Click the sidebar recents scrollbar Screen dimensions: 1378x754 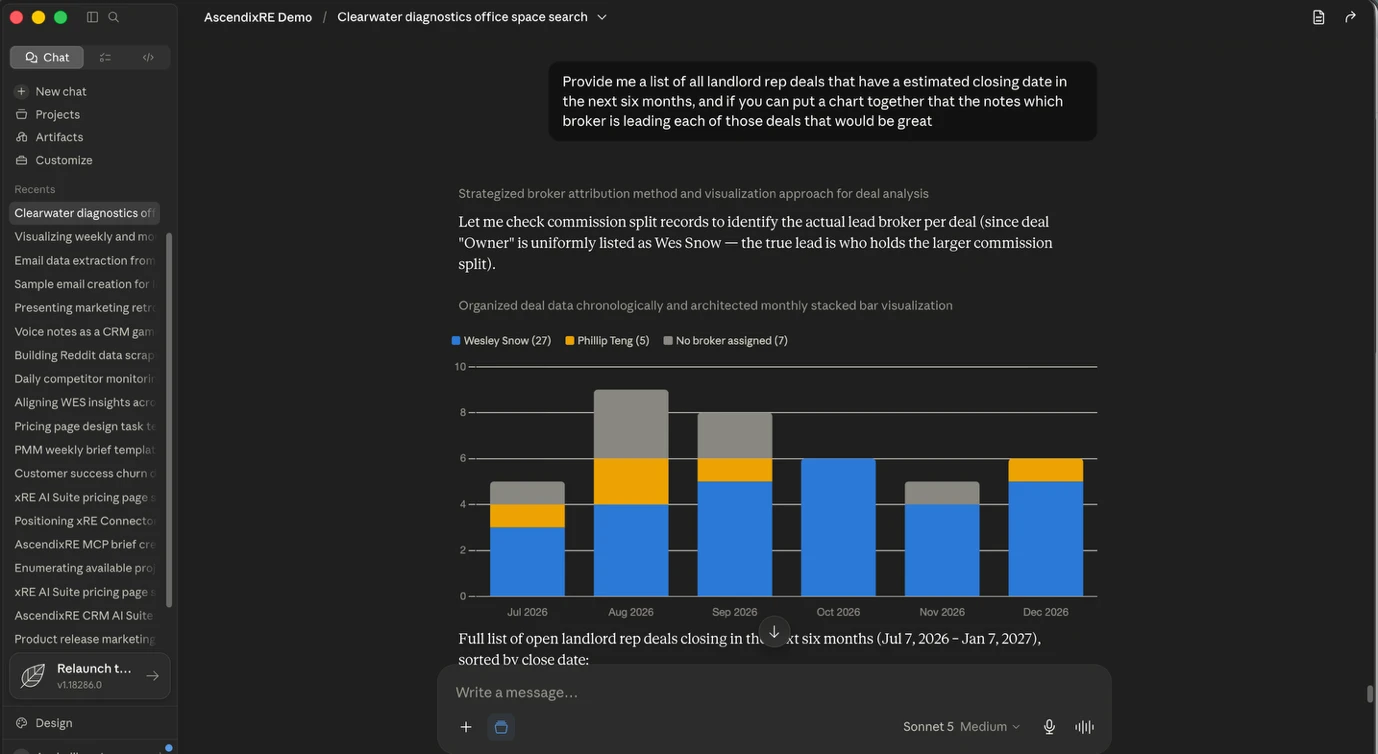tap(169, 420)
